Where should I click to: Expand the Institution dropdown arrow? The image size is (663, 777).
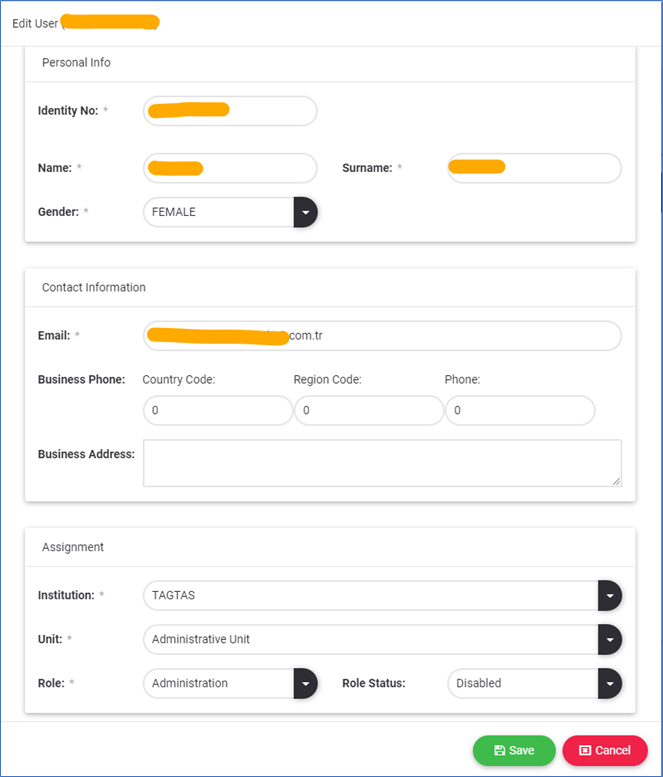[609, 595]
